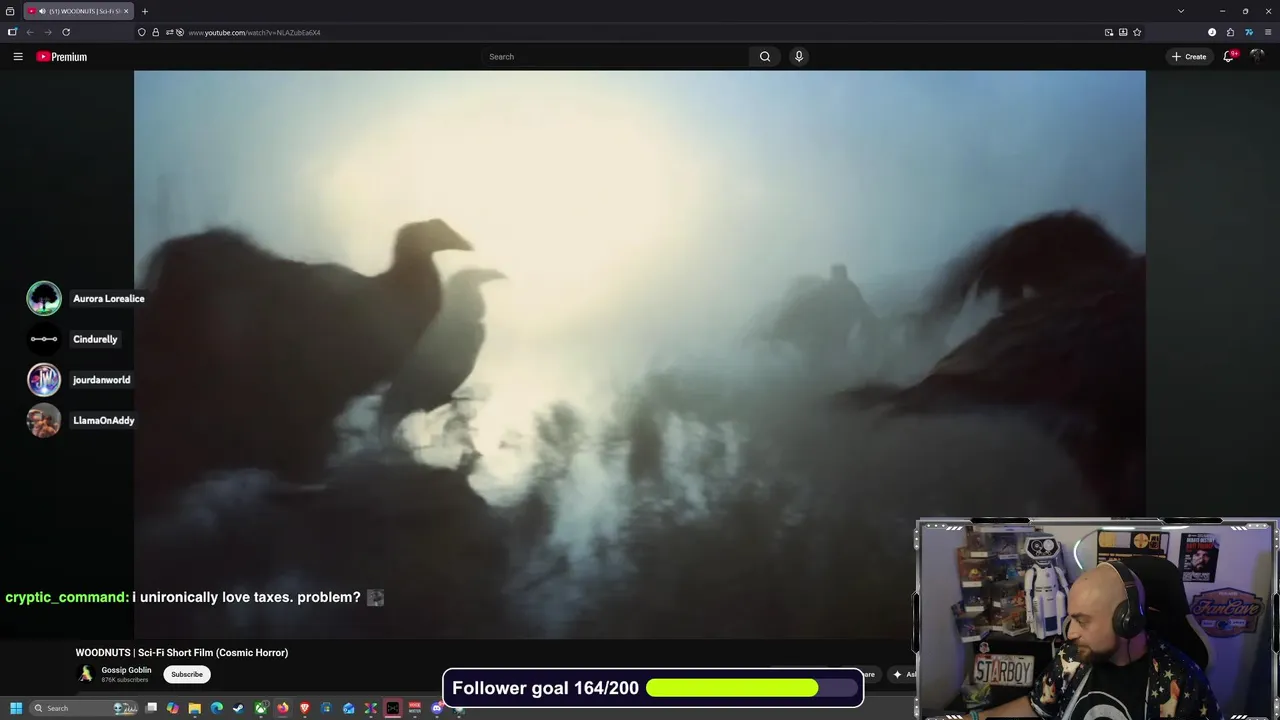
Task: Click the Gossip Goblin channel avatar
Action: tap(86, 674)
